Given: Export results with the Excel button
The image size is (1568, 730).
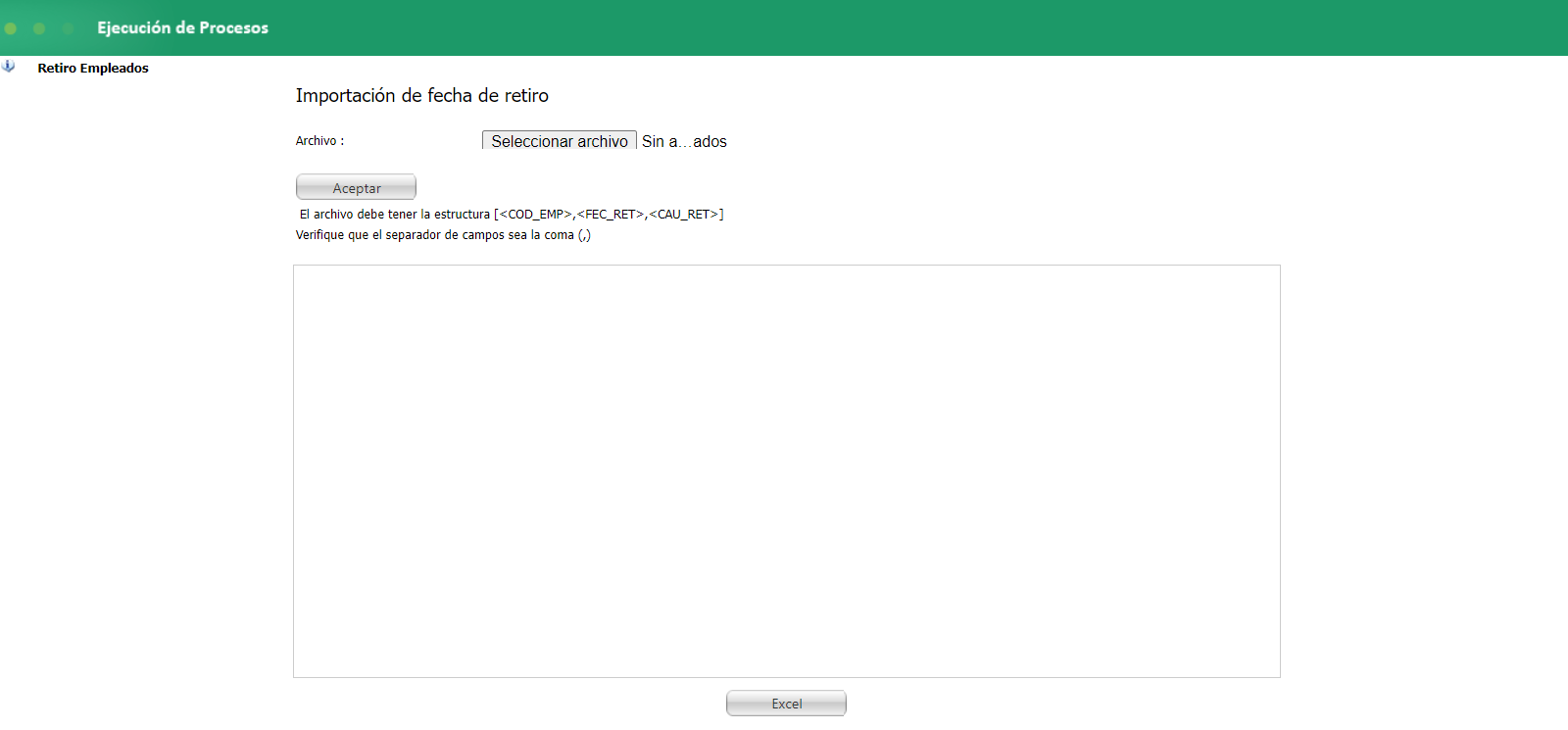Looking at the screenshot, I should [x=786, y=704].
